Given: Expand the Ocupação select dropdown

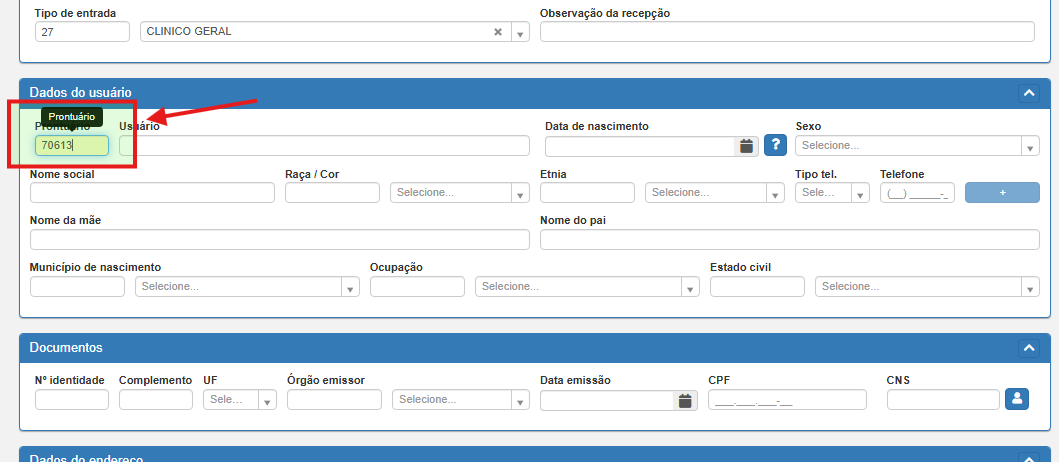Looking at the screenshot, I should tap(587, 287).
